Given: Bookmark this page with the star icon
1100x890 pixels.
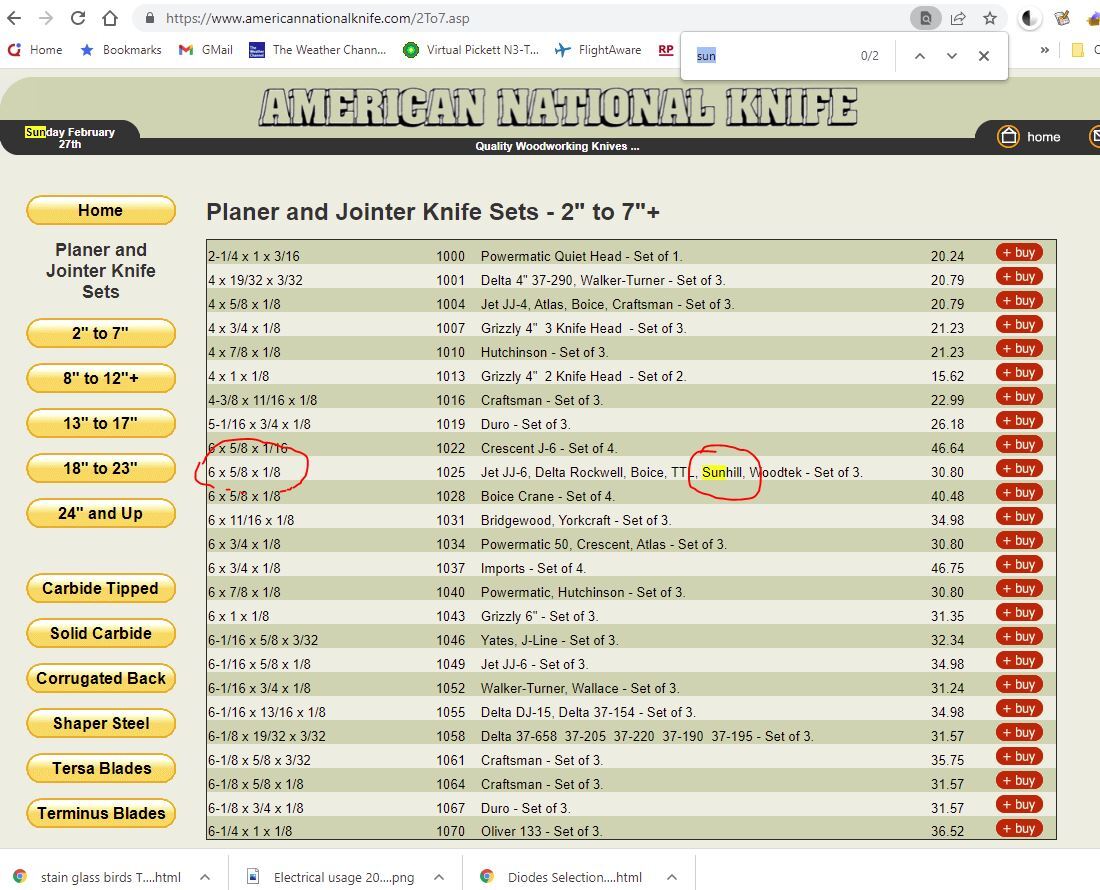Looking at the screenshot, I should [990, 18].
